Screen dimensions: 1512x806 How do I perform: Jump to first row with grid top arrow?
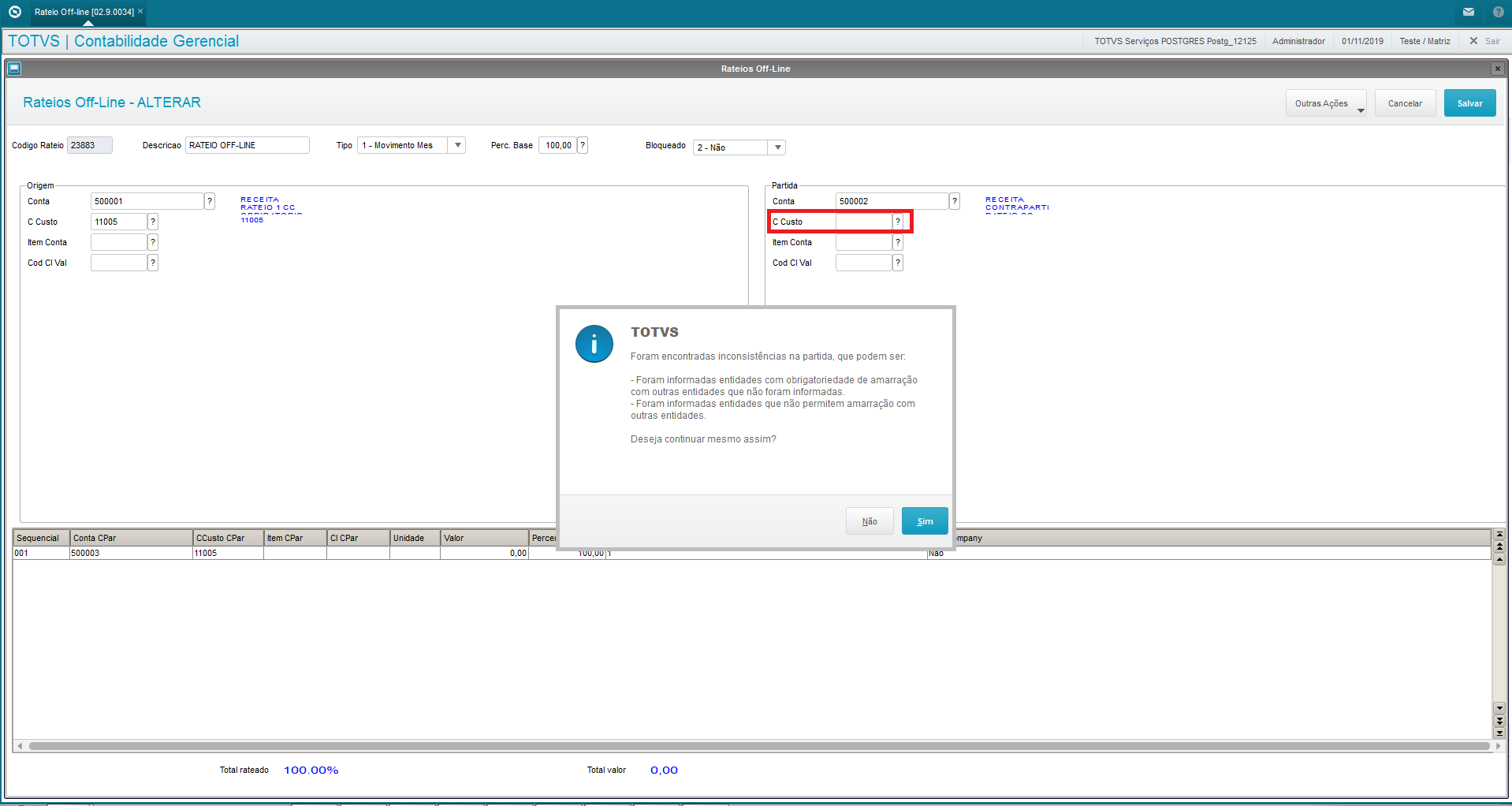pos(1499,535)
